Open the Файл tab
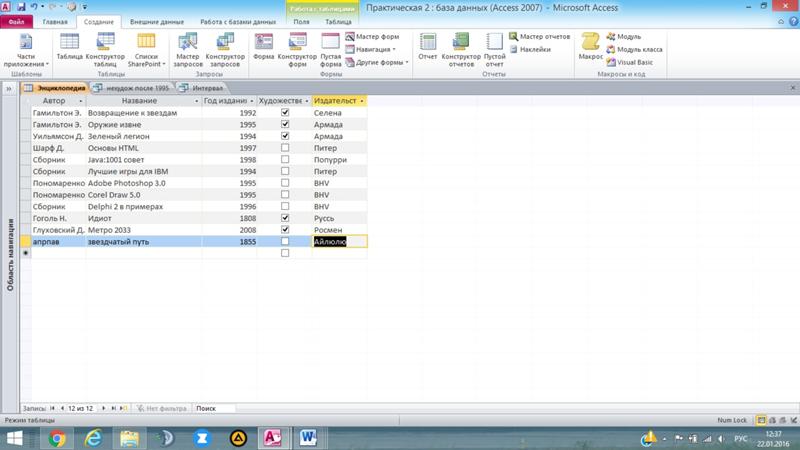Screen dimensions: 800x450 (x=16, y=22)
